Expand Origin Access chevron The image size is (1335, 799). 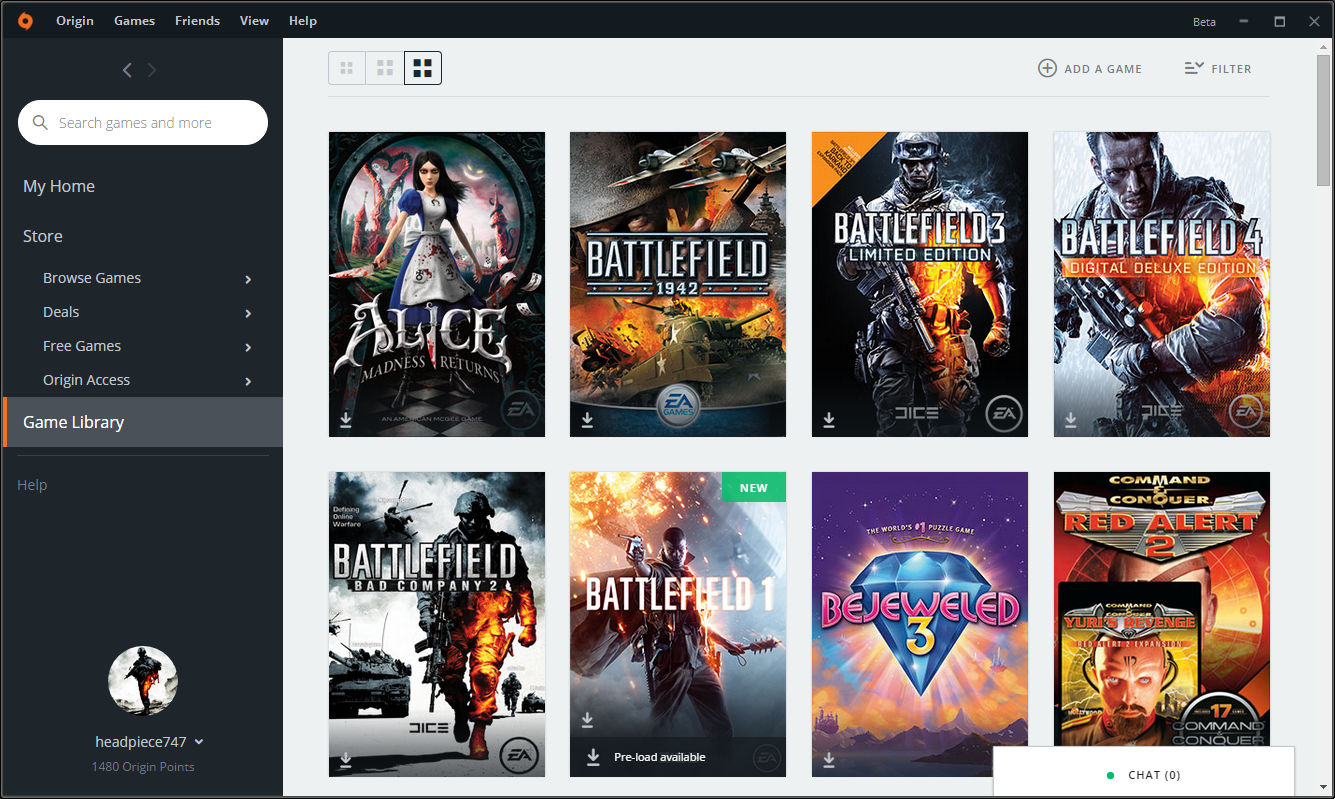248,381
